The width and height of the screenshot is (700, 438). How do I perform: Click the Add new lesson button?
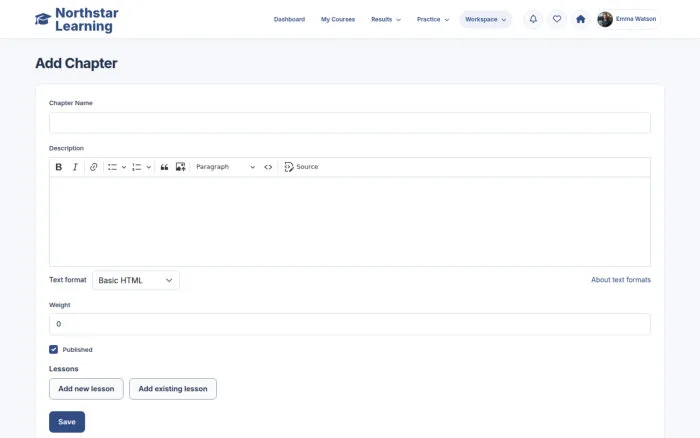click(x=86, y=389)
